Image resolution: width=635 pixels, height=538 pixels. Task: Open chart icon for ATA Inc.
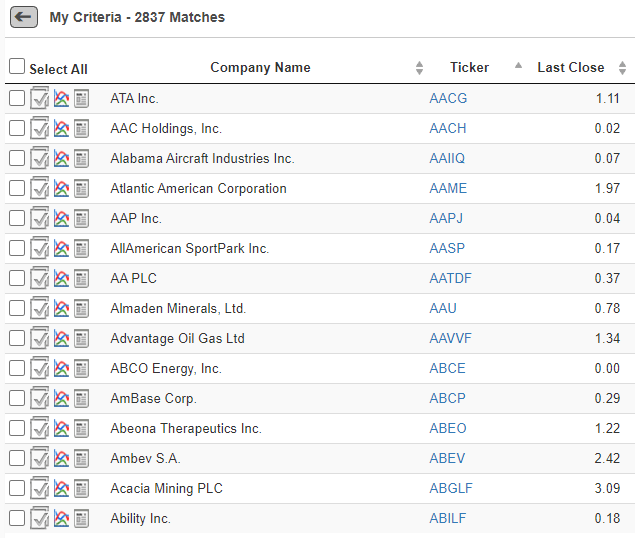[62, 98]
